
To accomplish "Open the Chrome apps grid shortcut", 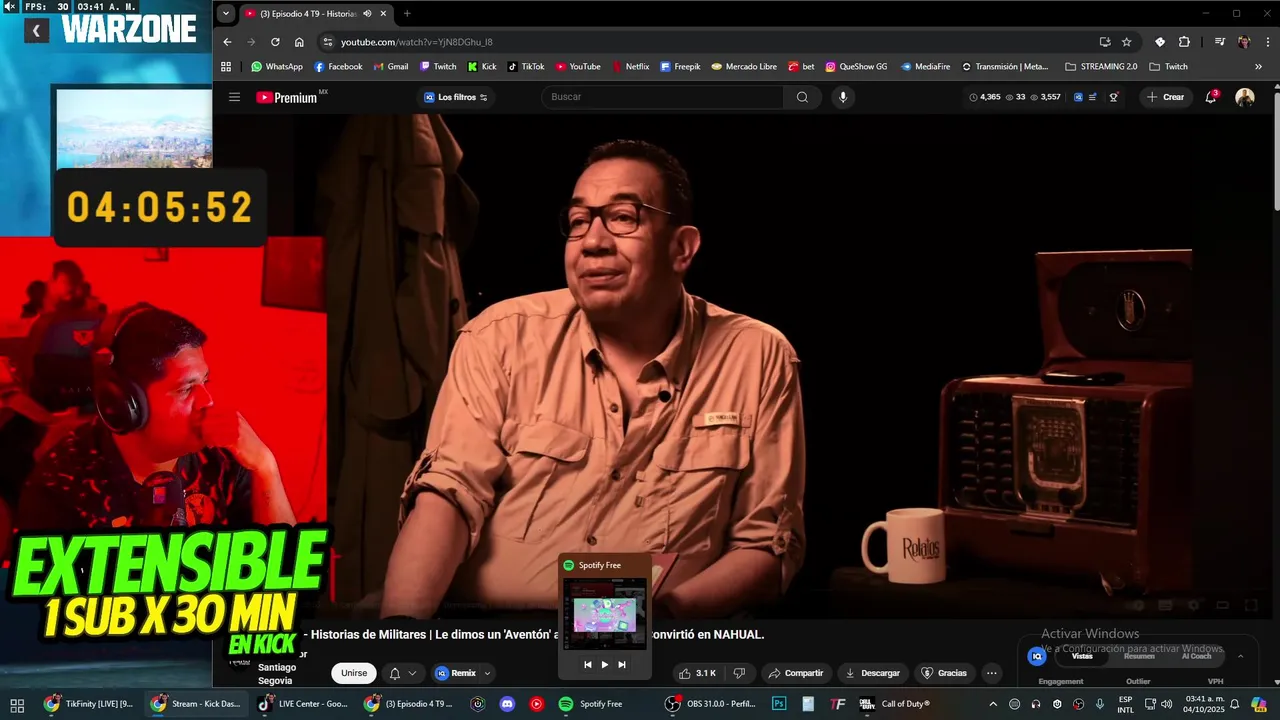I will click(x=226, y=67).
